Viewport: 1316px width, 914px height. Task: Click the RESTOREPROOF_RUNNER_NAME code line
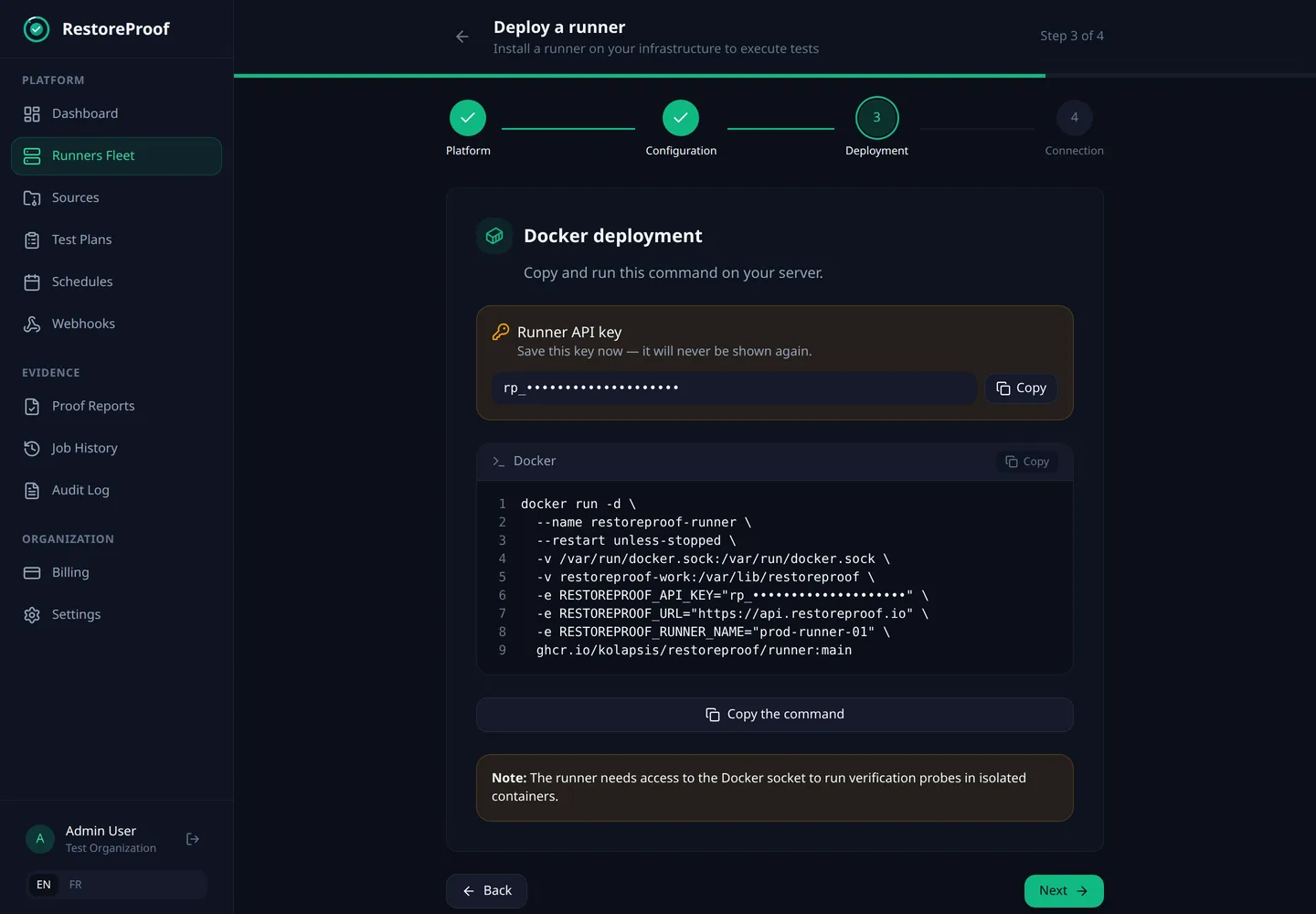pos(713,632)
